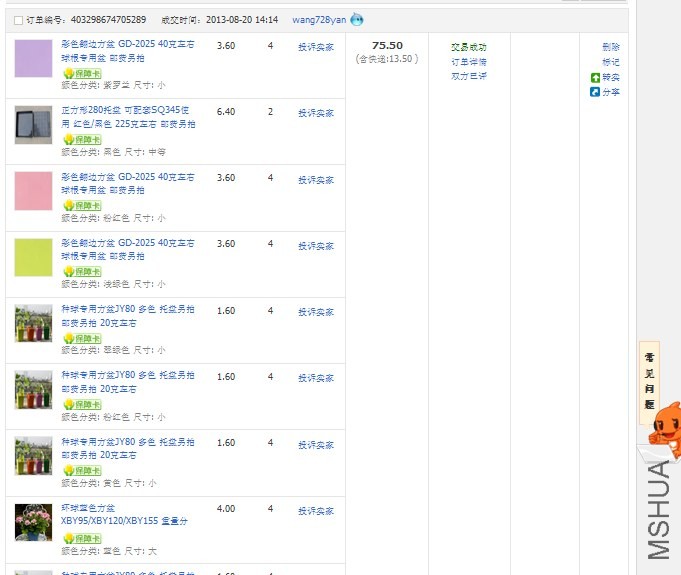Click 投诉卖家 for the 正方形280托盘 item
Viewport: 681px width, 575px height.
316,113
